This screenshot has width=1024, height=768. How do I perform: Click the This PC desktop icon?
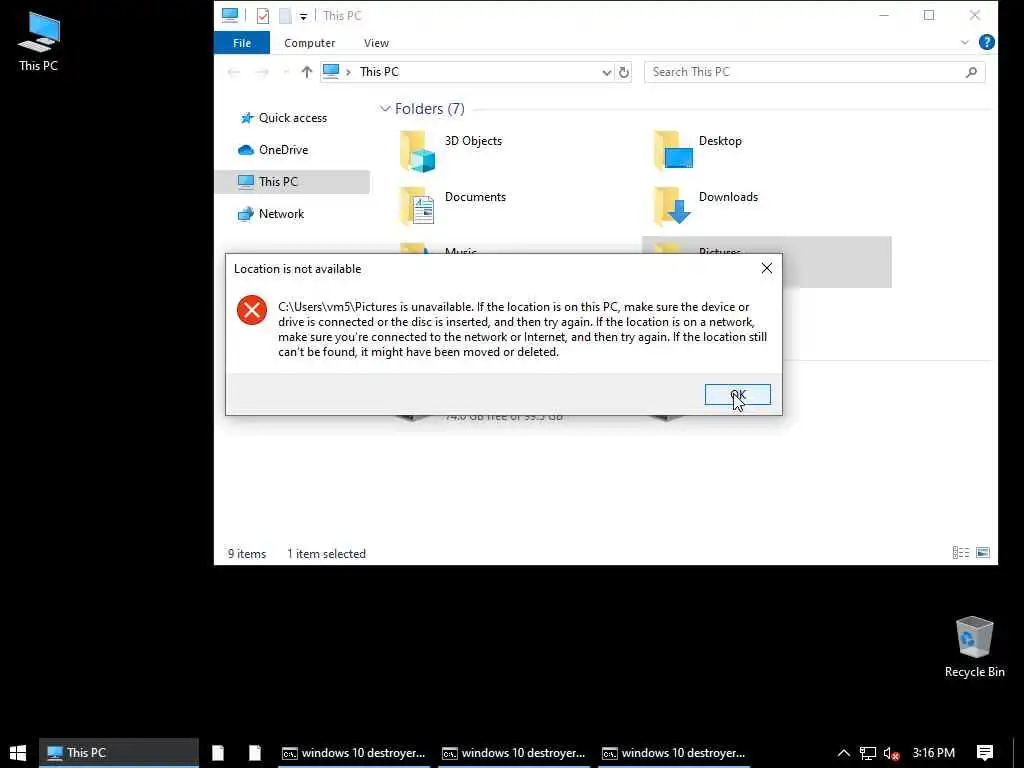click(x=39, y=41)
